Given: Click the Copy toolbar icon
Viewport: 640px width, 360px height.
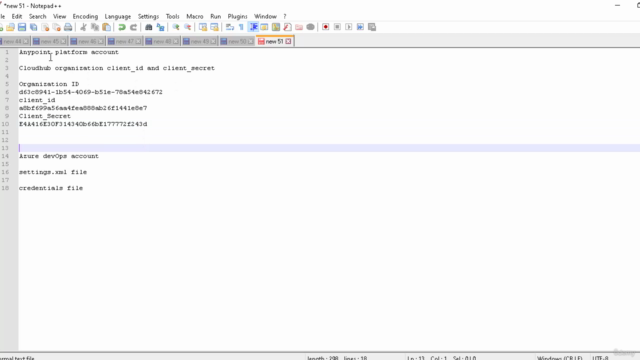Looking at the screenshot, I should [95, 27].
